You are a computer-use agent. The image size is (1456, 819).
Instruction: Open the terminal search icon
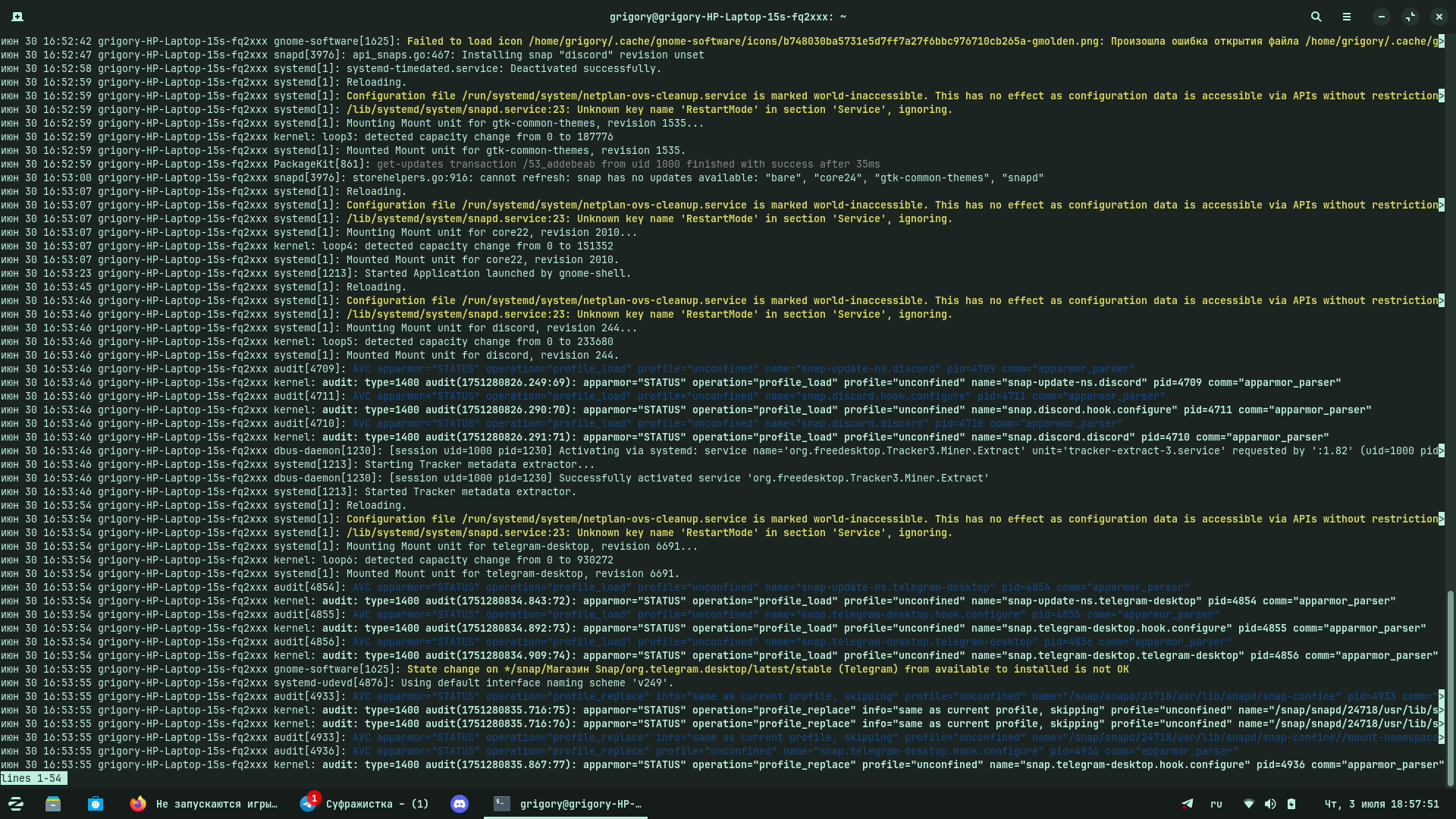coord(1316,17)
